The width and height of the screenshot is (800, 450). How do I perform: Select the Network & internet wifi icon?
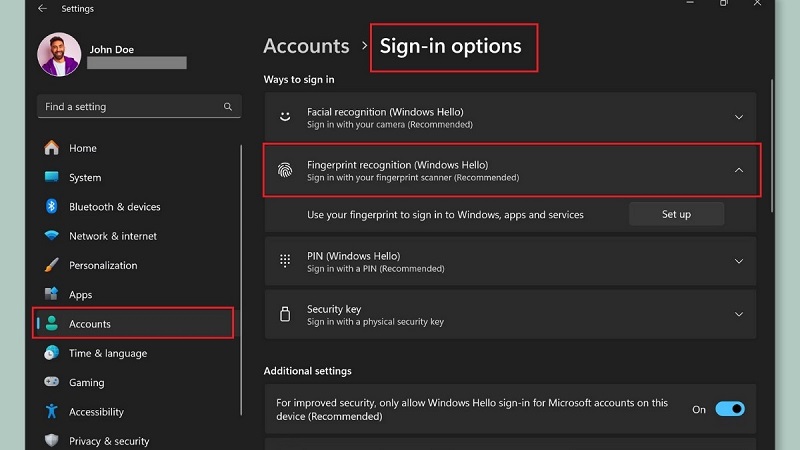tap(52, 236)
